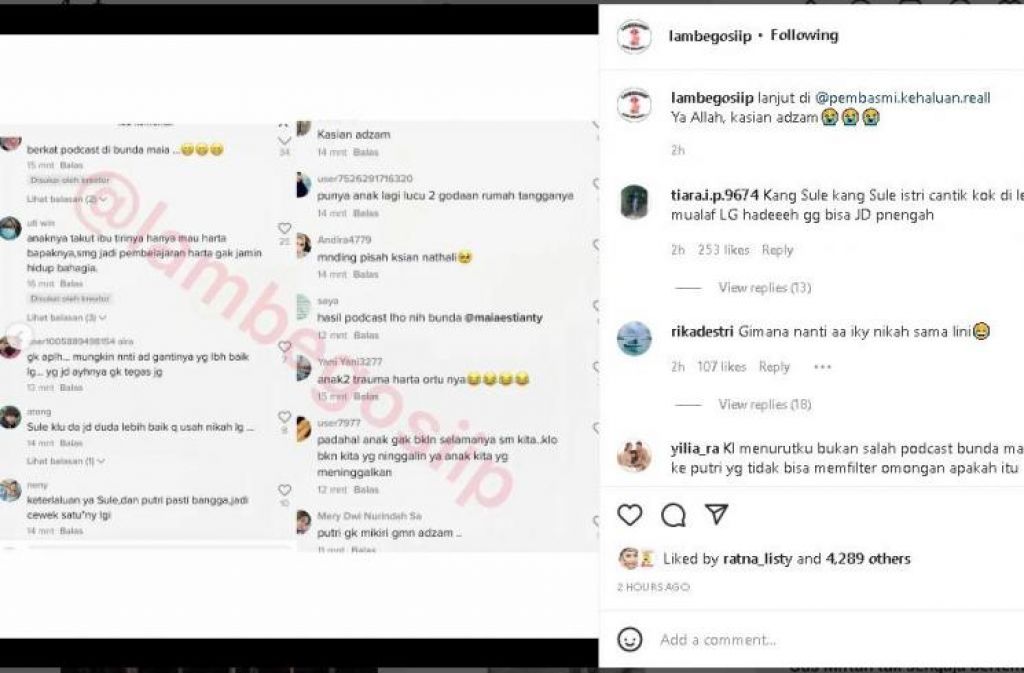Open comment bubble icon under post

pyautogui.click(x=673, y=514)
